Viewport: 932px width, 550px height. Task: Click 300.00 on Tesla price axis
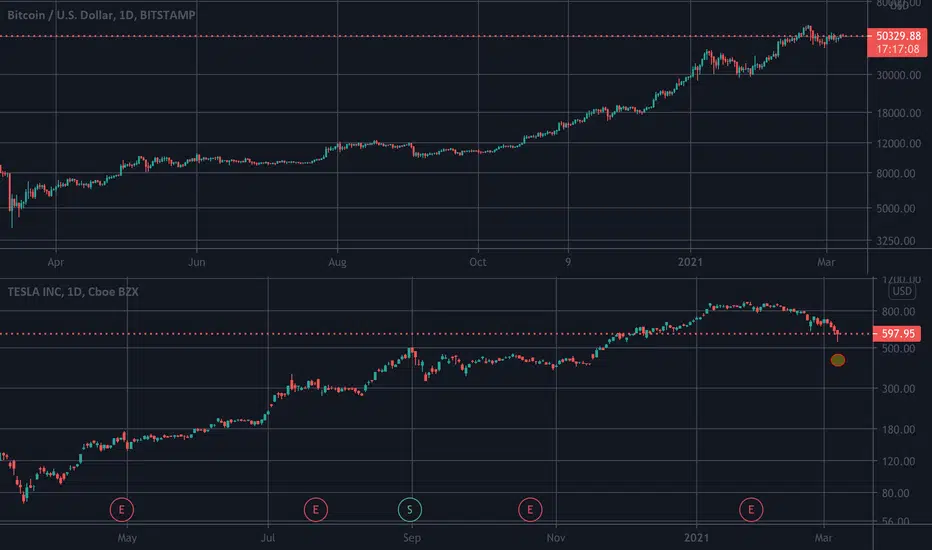click(x=898, y=389)
